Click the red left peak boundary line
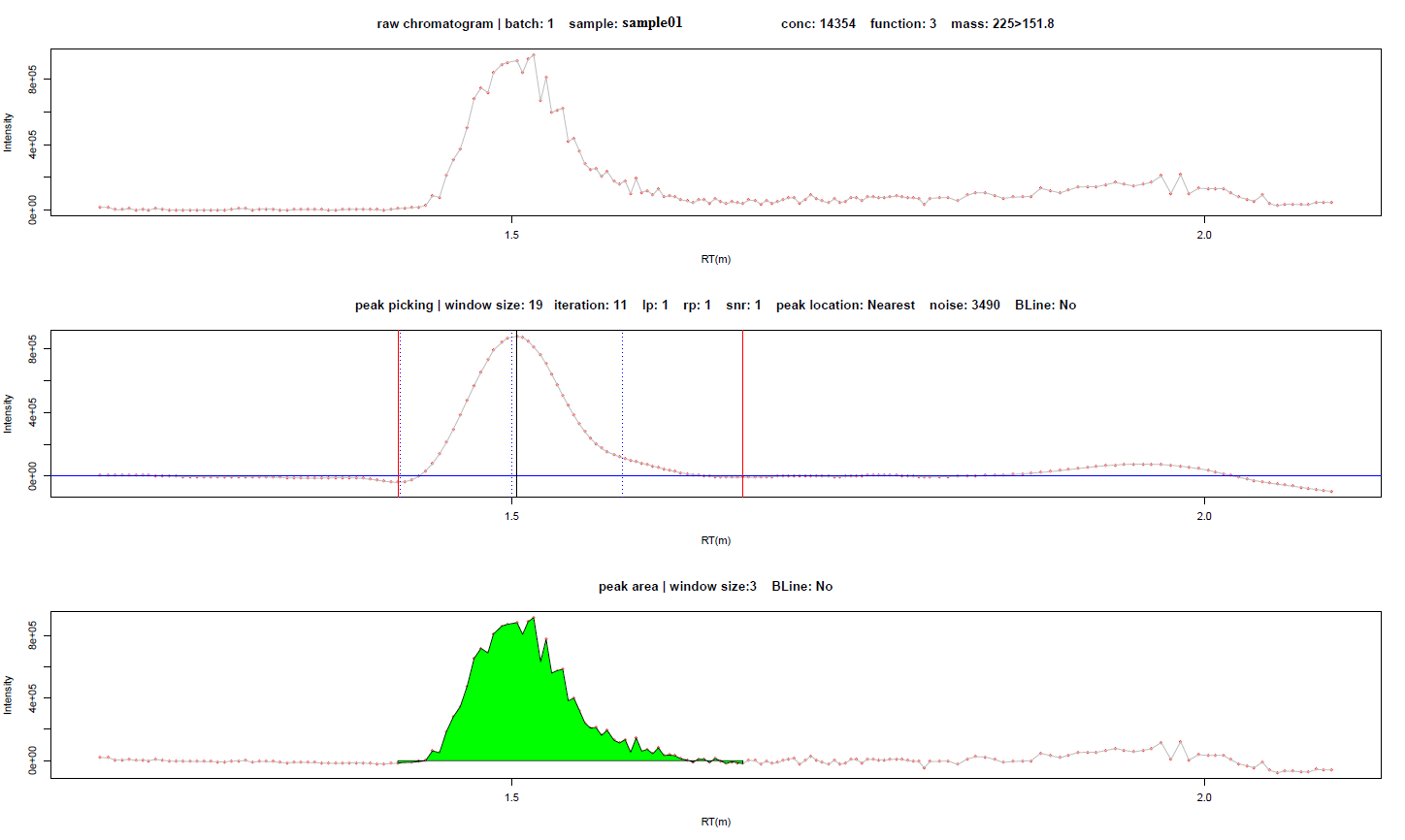Viewport: 1405px width, 840px height. click(399, 414)
